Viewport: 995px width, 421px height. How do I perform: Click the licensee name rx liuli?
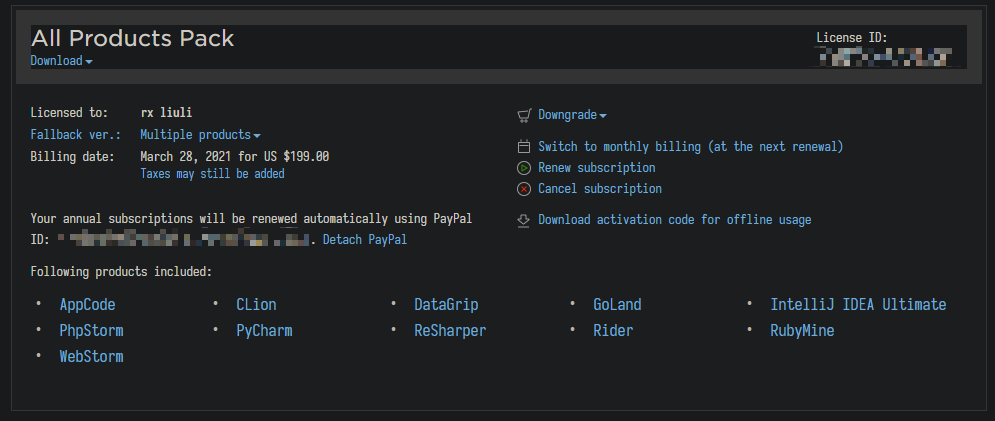pos(166,112)
